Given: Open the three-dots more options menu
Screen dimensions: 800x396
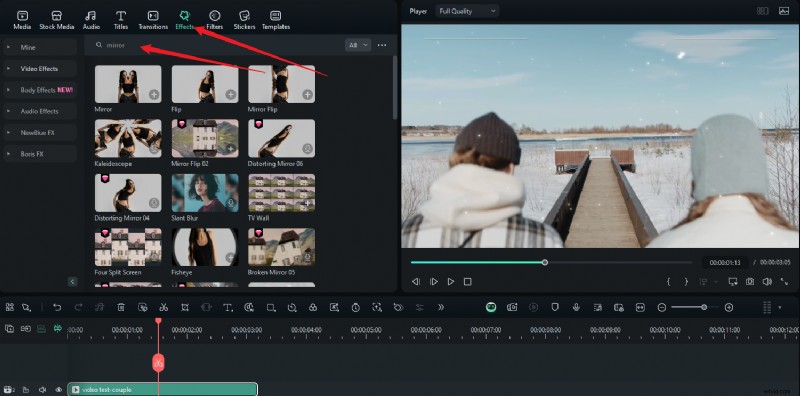Looking at the screenshot, I should (x=382, y=45).
